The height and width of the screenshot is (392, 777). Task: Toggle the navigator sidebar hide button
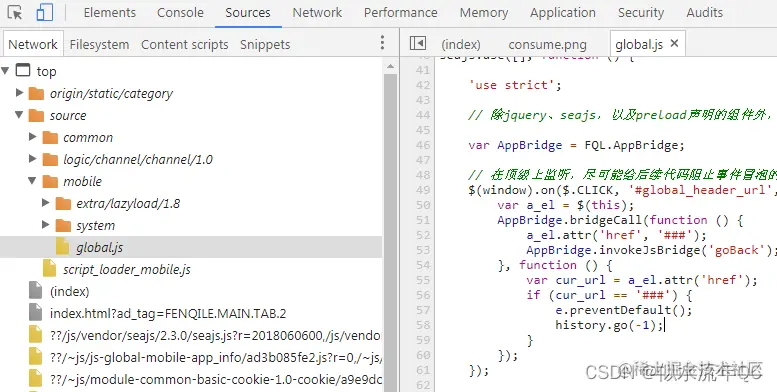[x=418, y=44]
